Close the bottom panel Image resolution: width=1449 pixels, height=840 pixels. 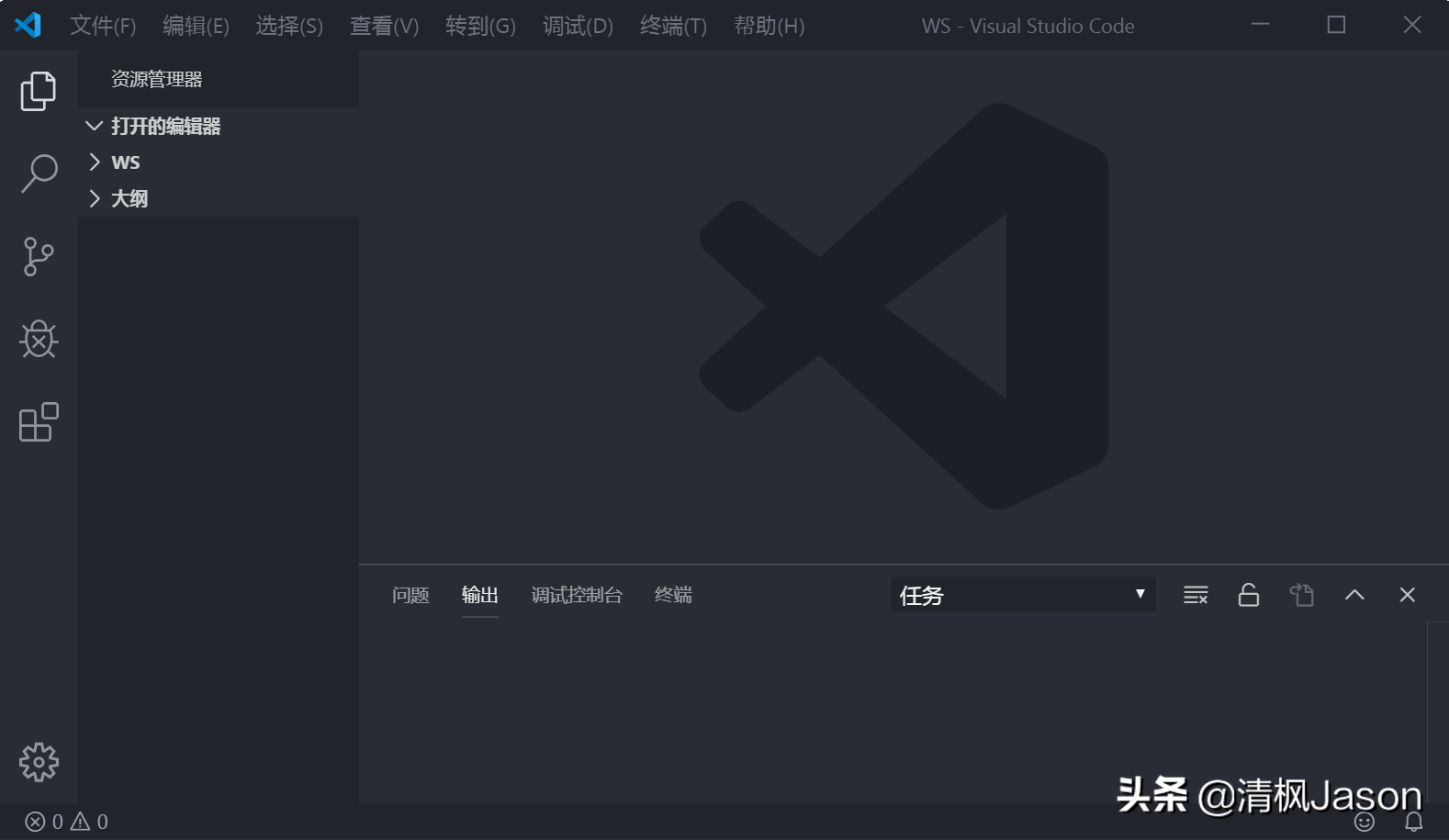(x=1407, y=595)
